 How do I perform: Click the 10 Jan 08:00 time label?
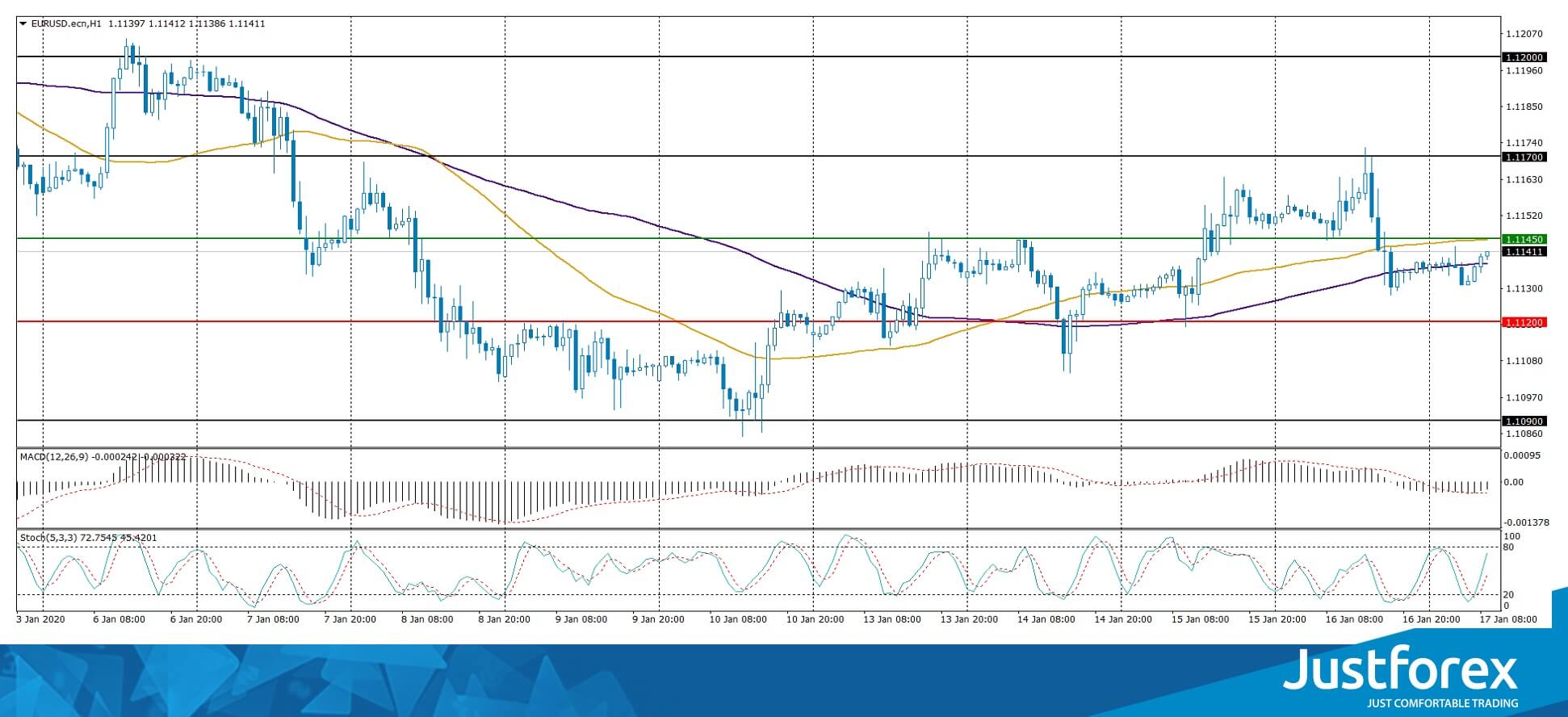737,619
